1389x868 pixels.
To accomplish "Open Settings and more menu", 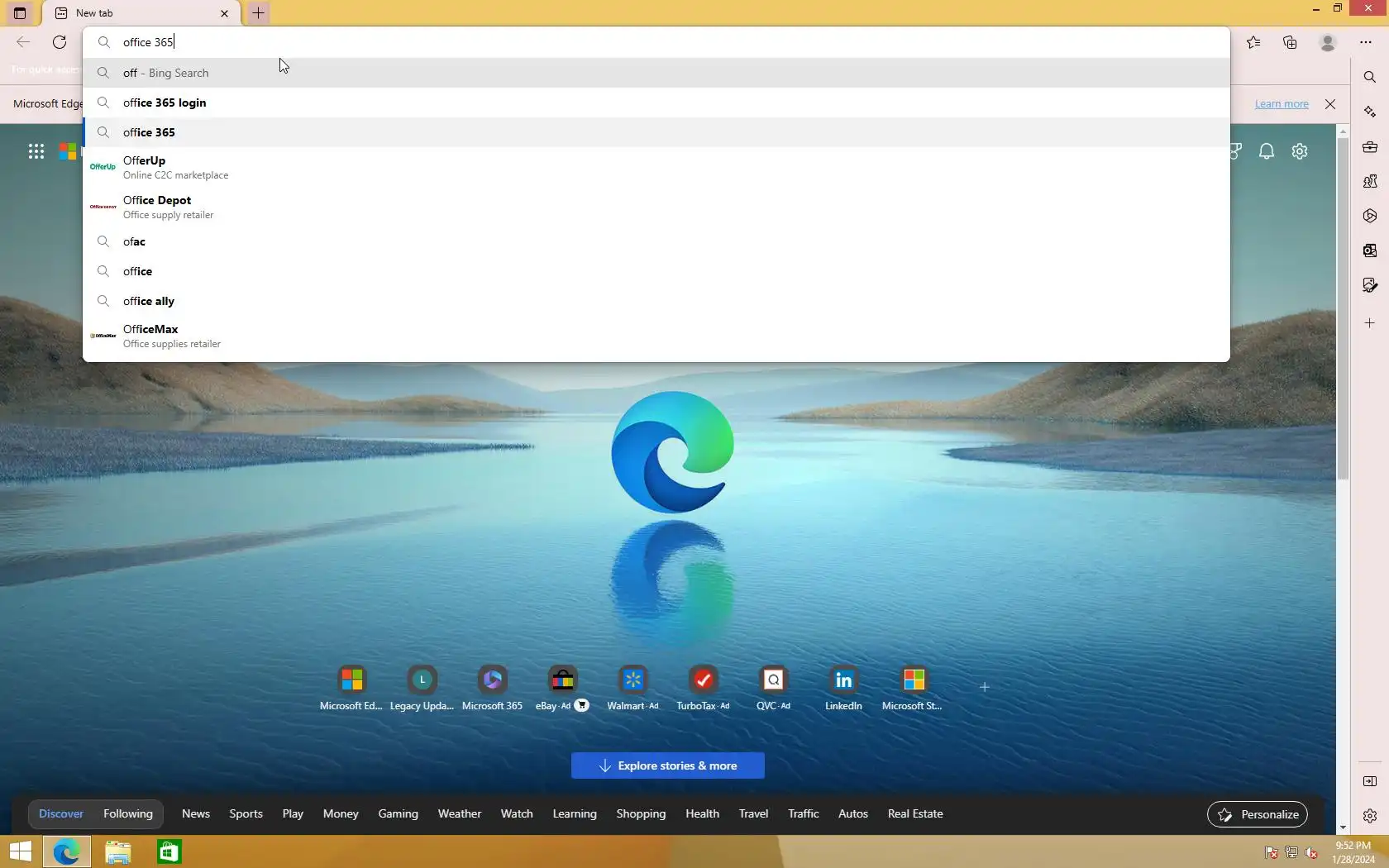I will (1366, 42).
